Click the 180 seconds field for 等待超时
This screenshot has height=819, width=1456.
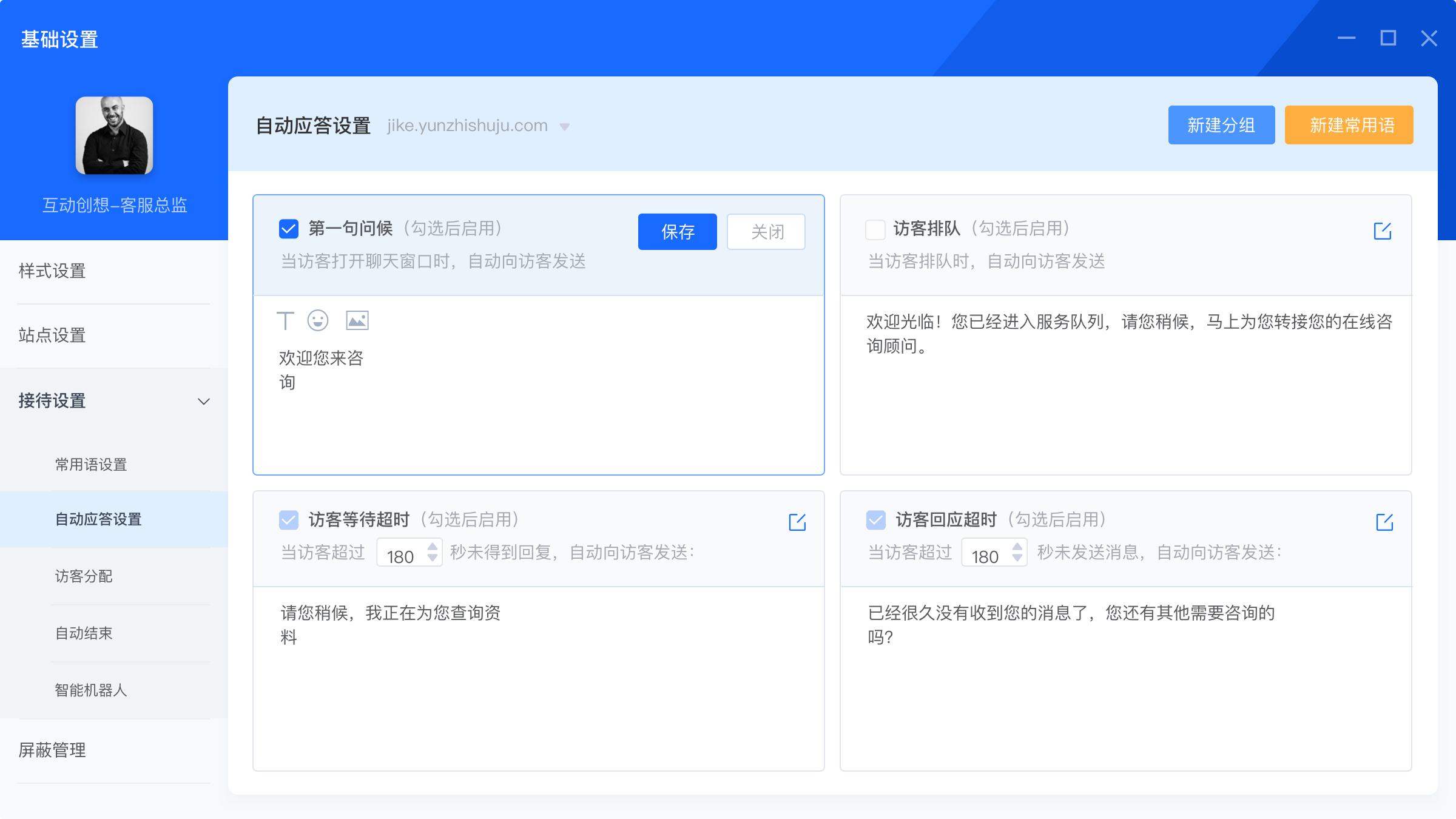(409, 552)
